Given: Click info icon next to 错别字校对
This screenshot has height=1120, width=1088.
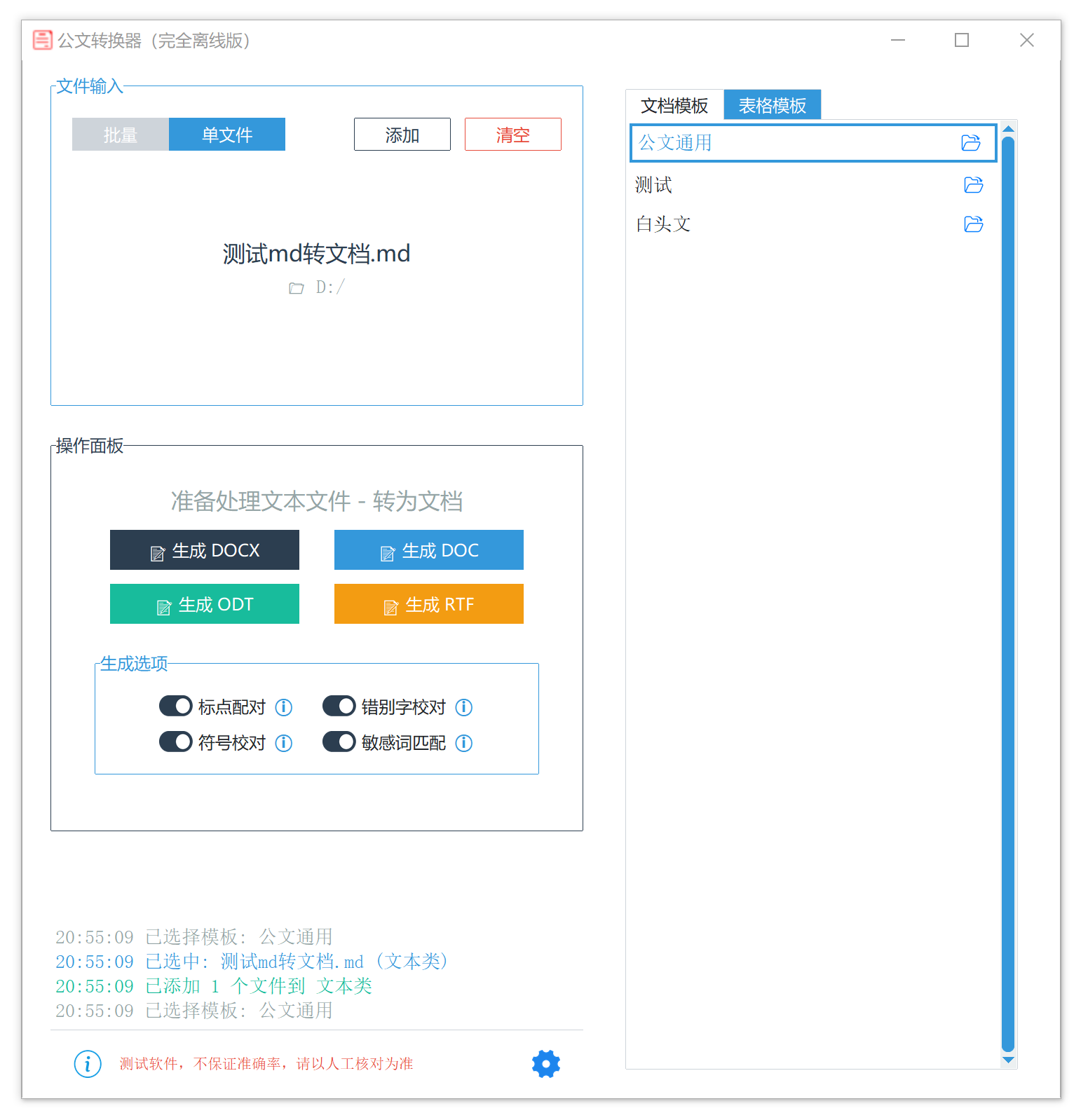Looking at the screenshot, I should [x=464, y=707].
